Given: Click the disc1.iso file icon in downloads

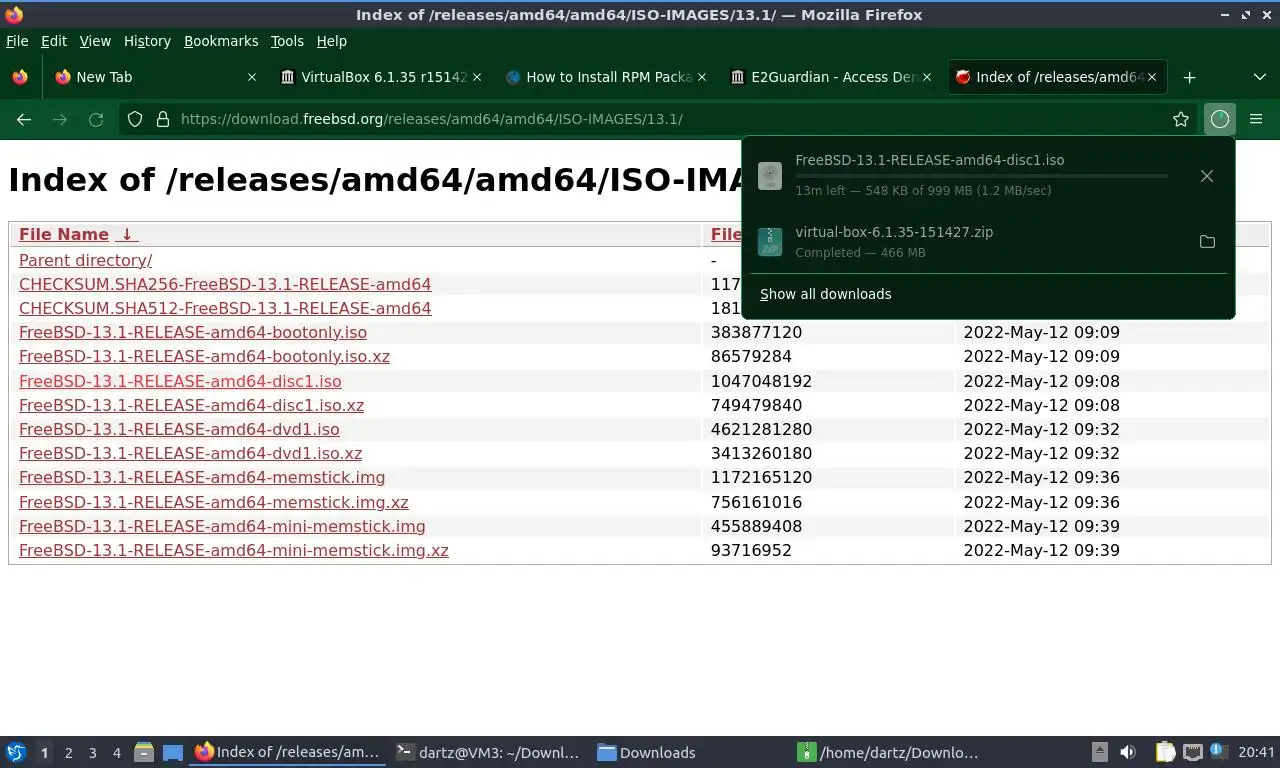Looking at the screenshot, I should (x=769, y=176).
